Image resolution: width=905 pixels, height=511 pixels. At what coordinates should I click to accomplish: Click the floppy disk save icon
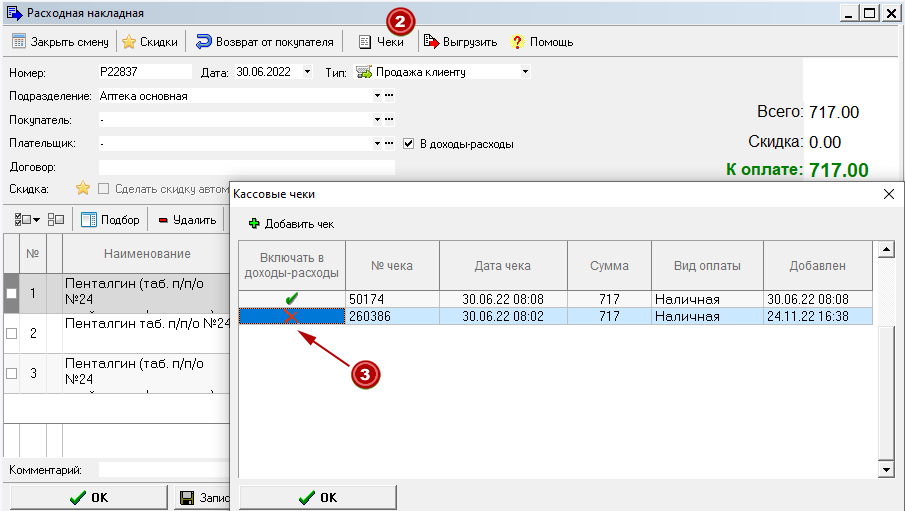point(187,498)
